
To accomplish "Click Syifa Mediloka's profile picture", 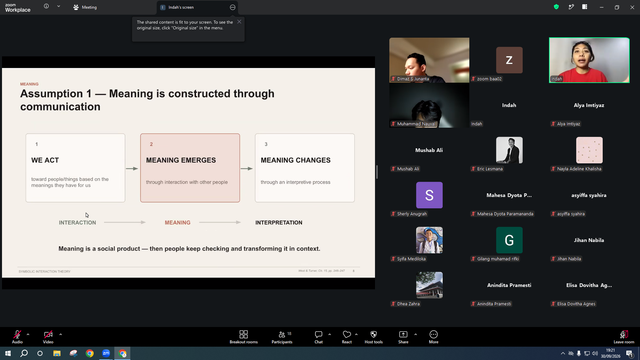I will pos(429,240).
